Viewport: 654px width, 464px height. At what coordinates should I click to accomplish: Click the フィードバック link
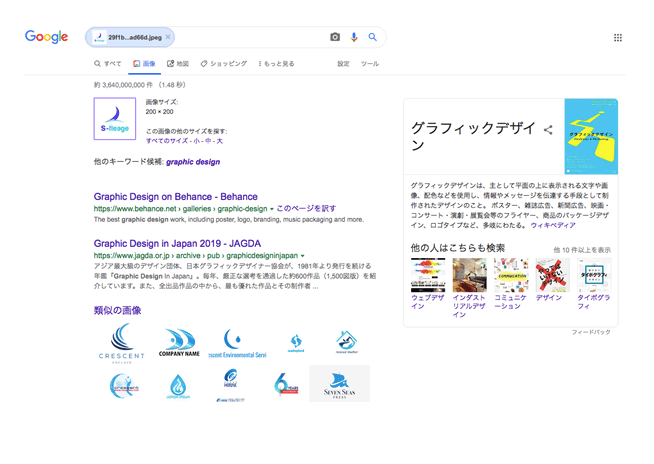[x=591, y=332]
